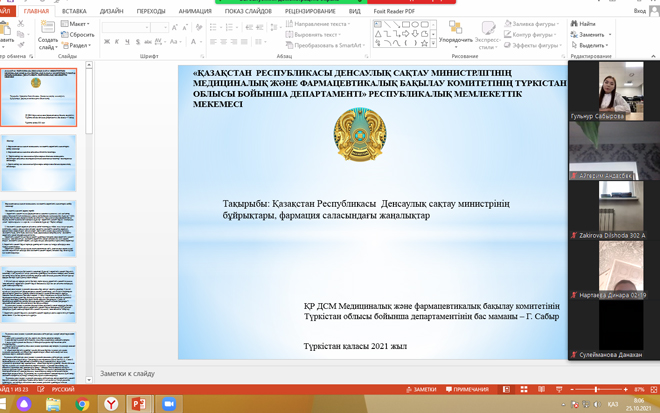Screen dimensions: 660x413
Task: Toggle text shadow S formatting
Action: click(138, 42)
